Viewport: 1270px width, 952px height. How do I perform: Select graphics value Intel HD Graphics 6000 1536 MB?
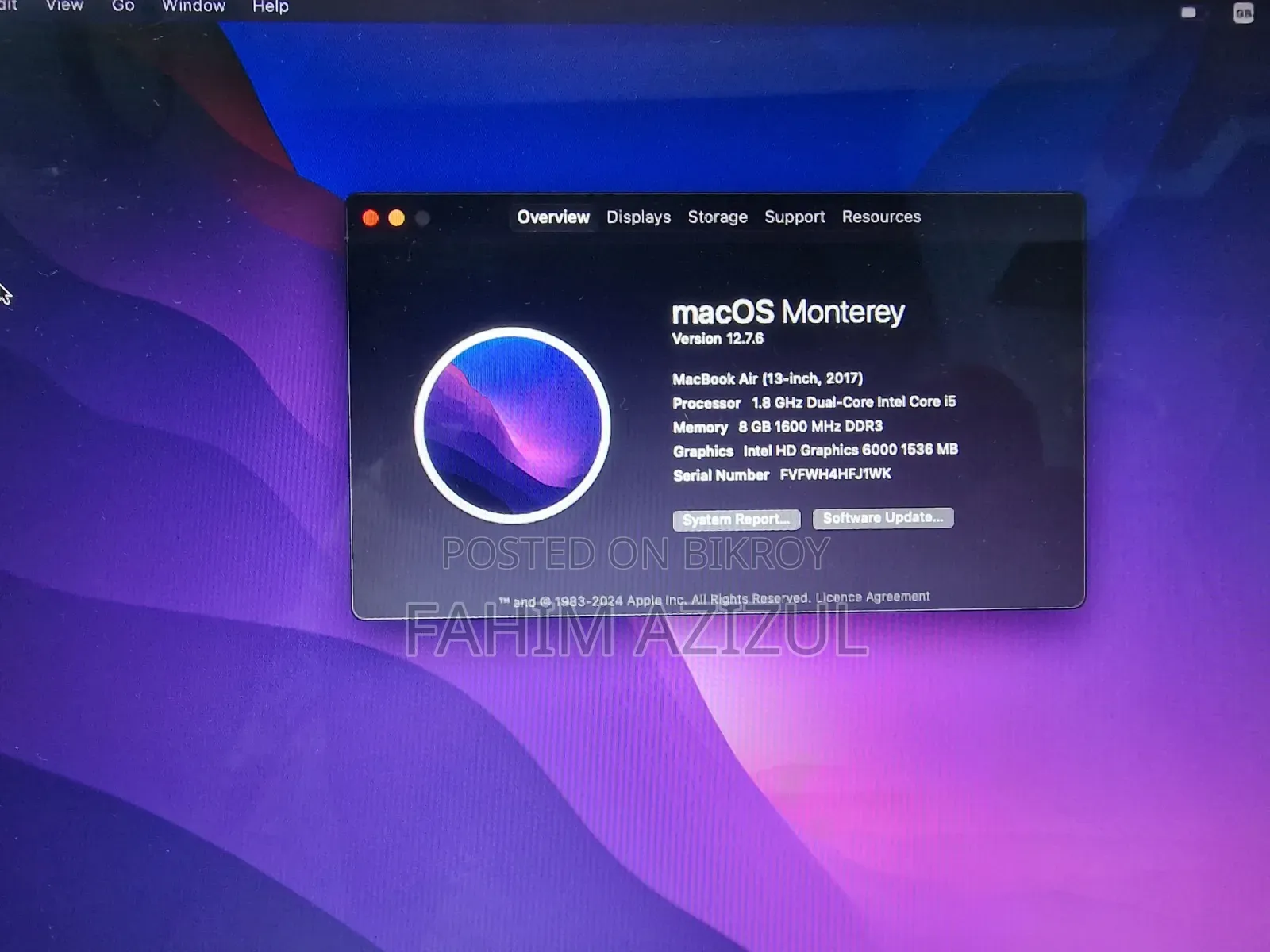851,450
